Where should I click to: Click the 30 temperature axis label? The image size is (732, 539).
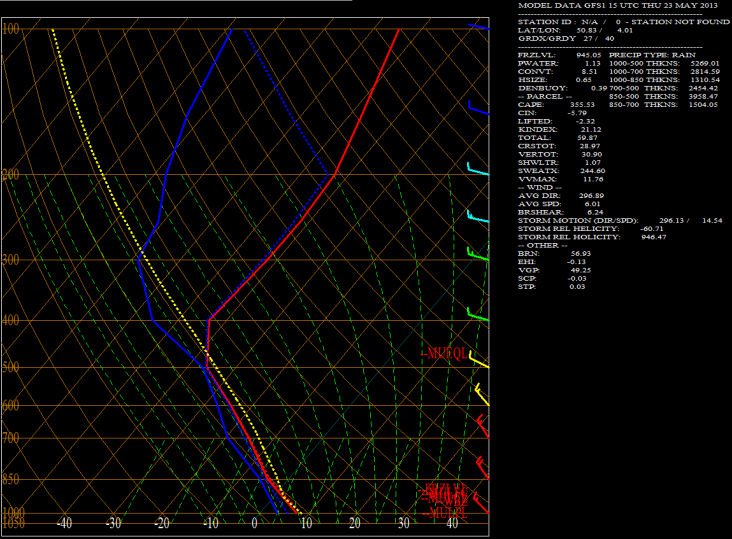pos(403,523)
